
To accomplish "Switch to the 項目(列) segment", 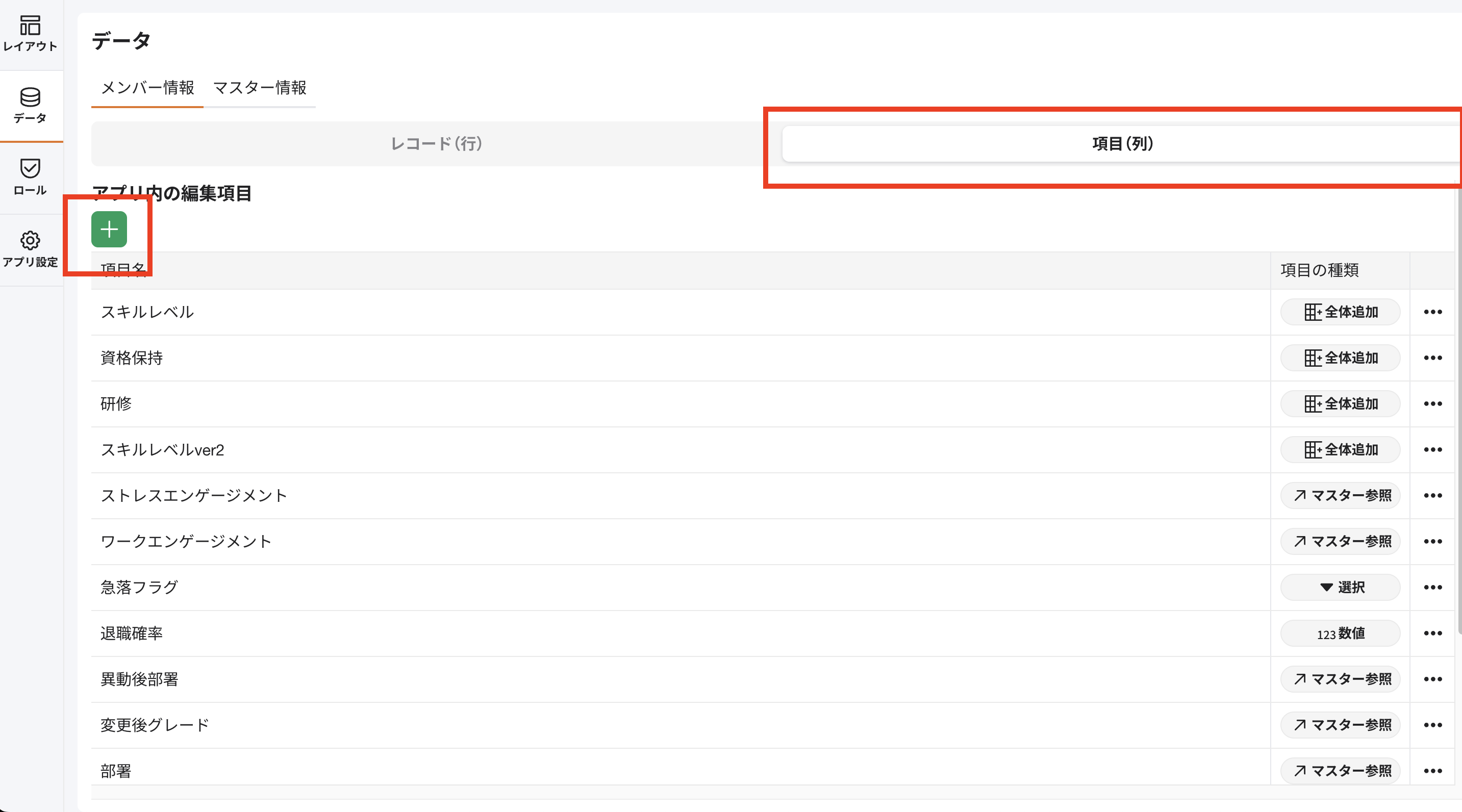I will click(x=1121, y=143).
